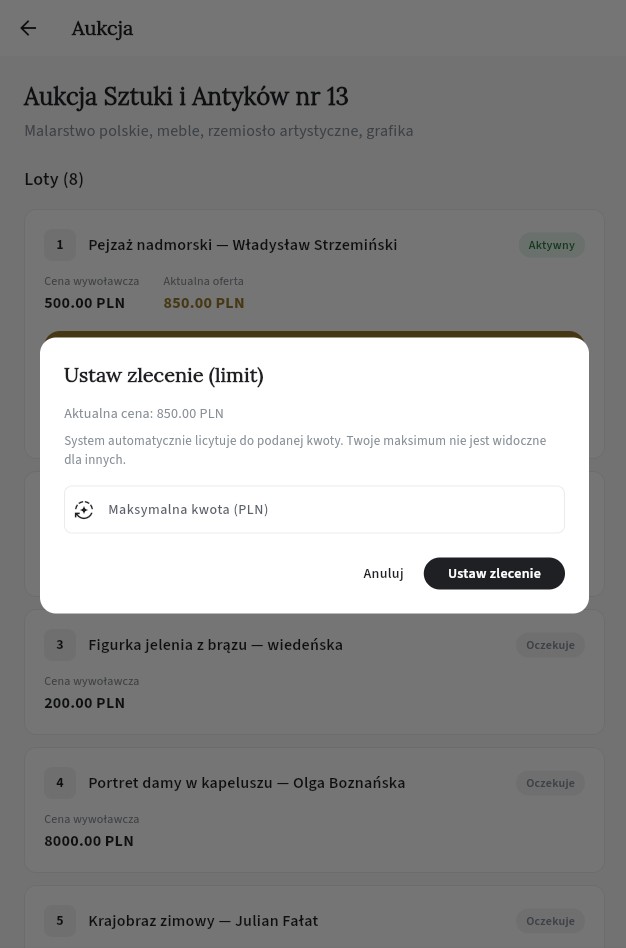
Task: Click the number badge 3 next to Figurka jelenia
Action: coord(59,645)
